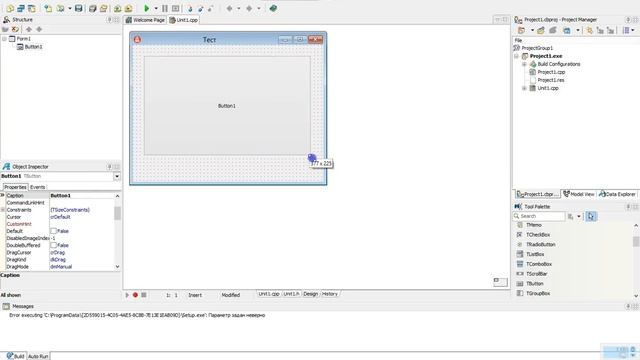Click the Help book icon in the toolbar
640x360 pixels.
coord(273,8)
